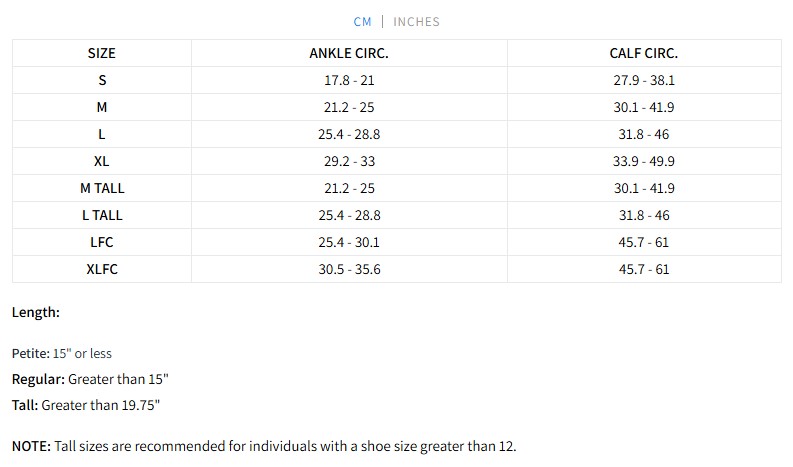Click ankle value 25.4 - 30.1
Viewport: 793px width, 467px height.
[x=349, y=242]
